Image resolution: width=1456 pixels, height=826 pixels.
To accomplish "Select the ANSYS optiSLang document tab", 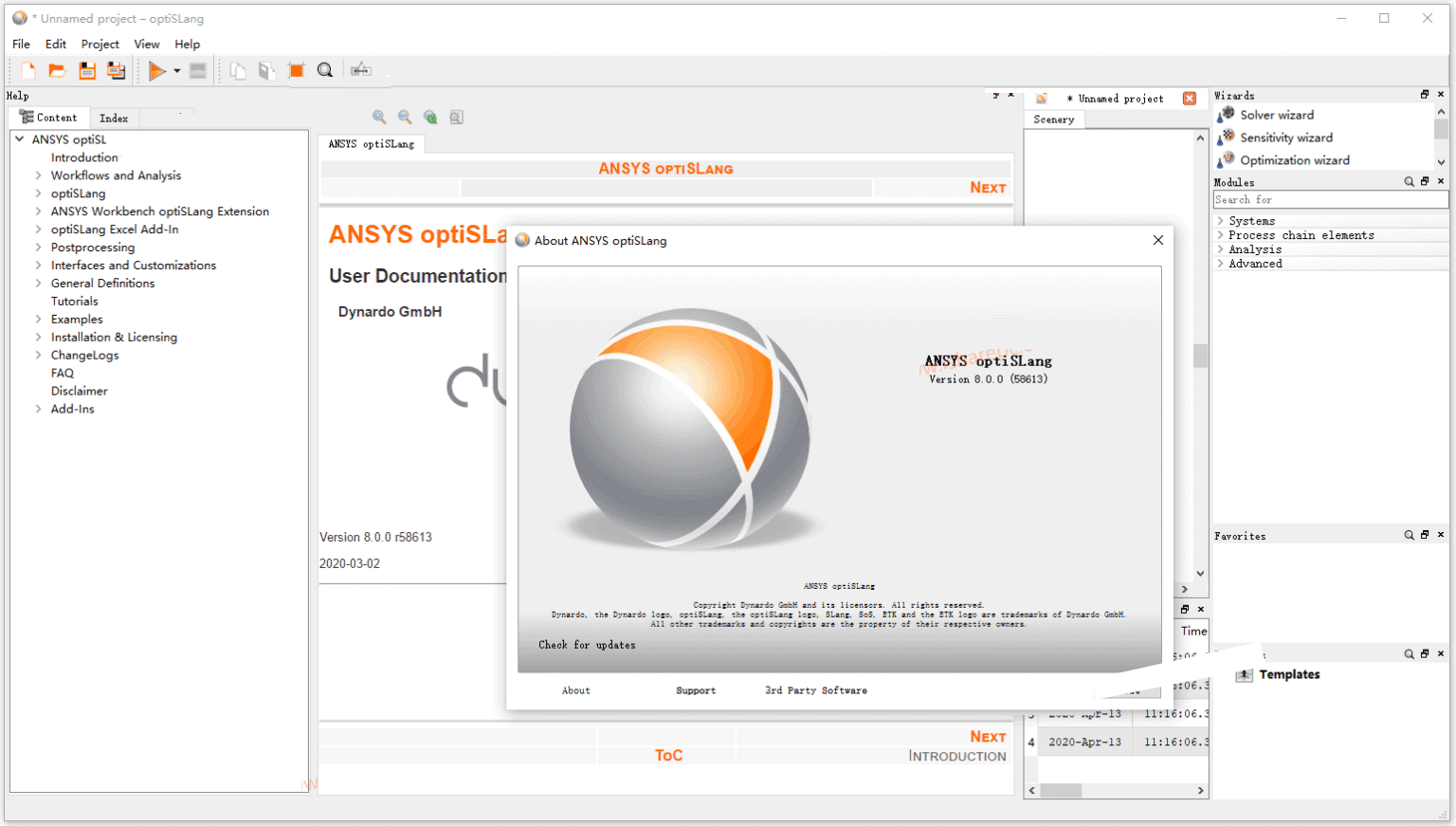I will click(372, 144).
